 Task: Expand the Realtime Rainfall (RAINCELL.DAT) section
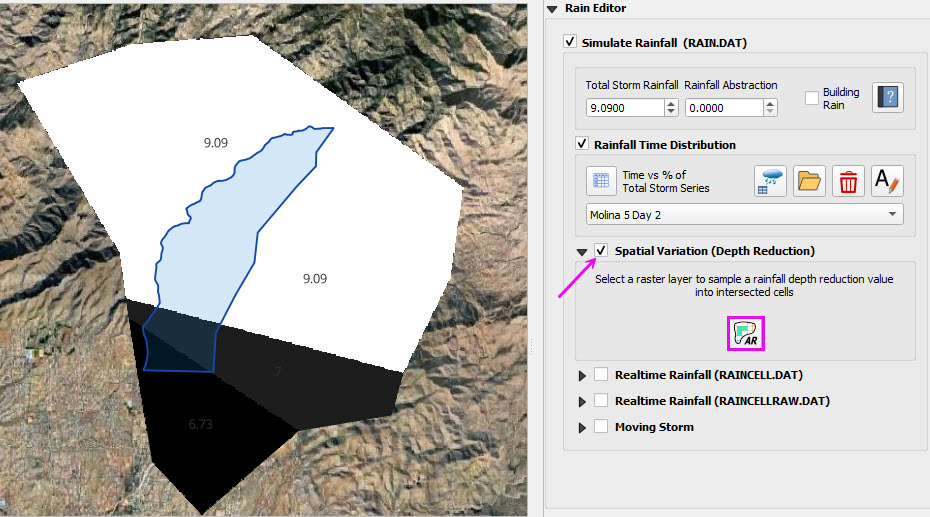point(583,376)
